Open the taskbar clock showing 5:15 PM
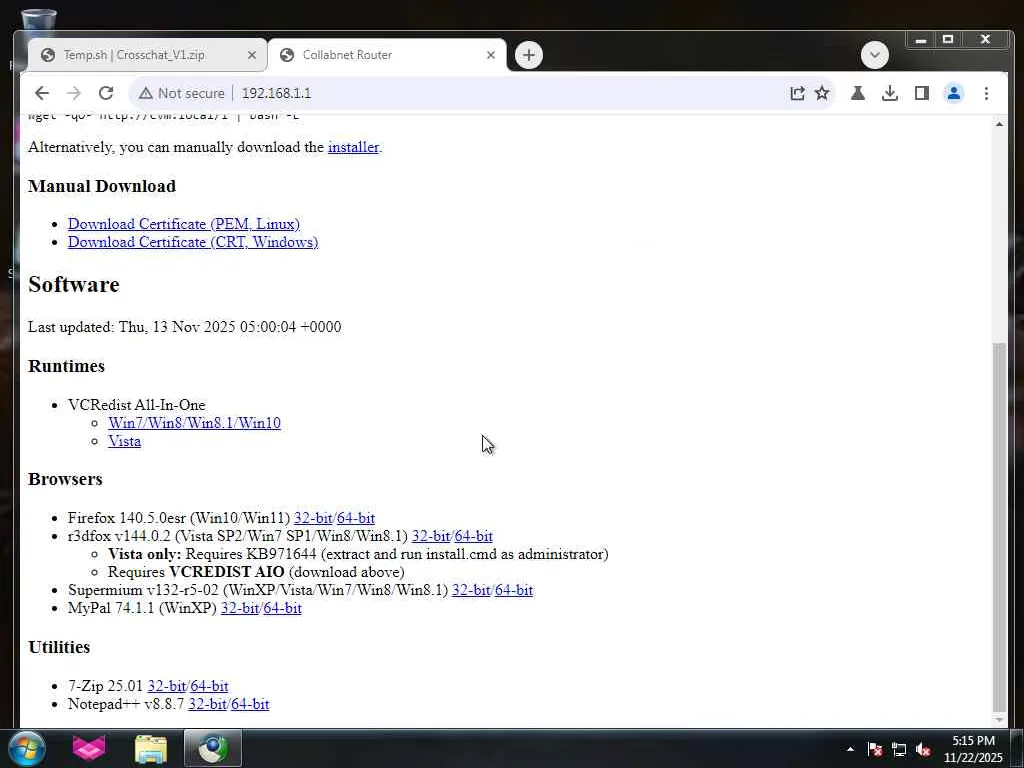Screen dimensions: 1024x768 tap(973, 749)
